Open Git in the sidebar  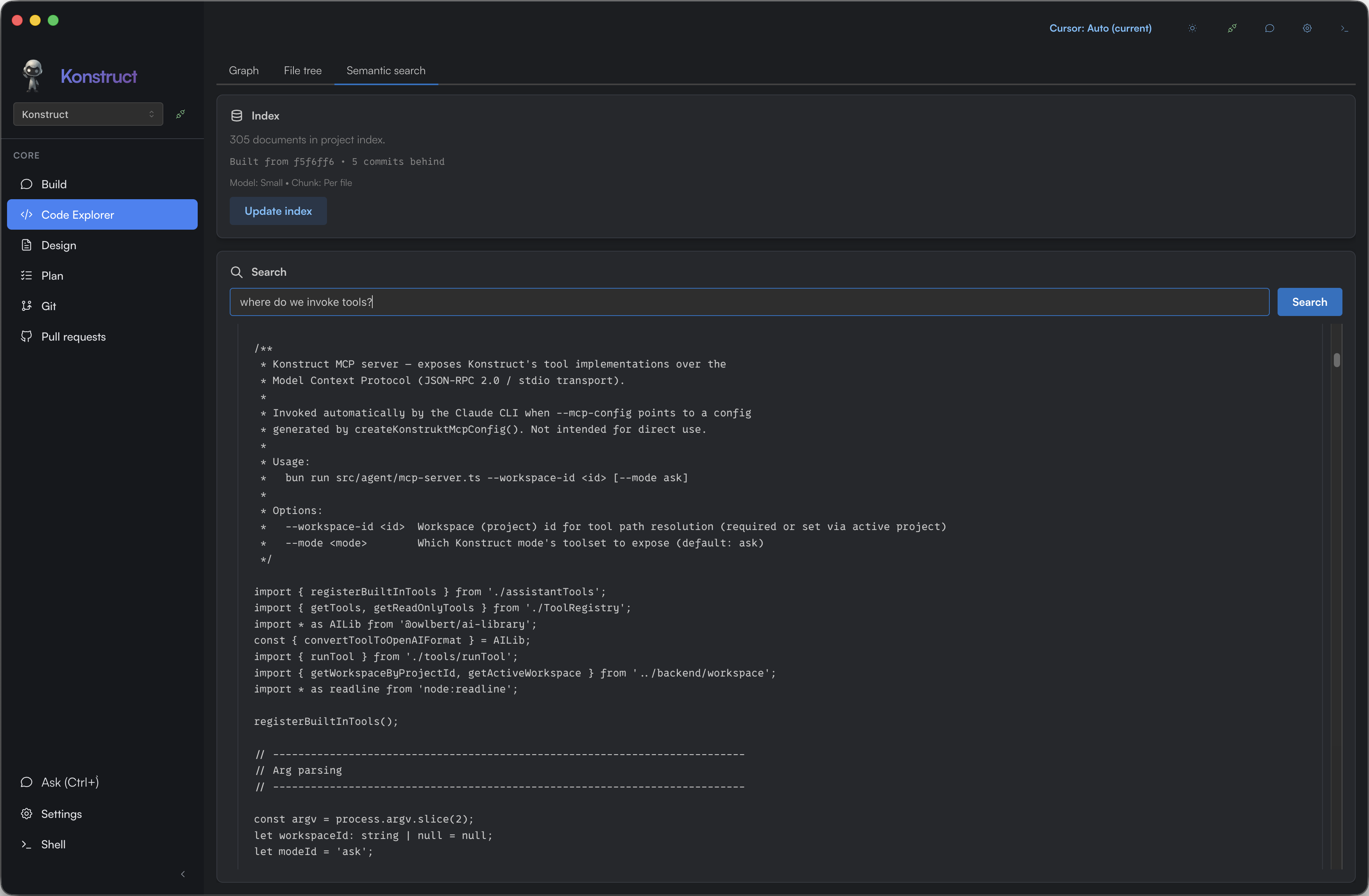point(48,306)
